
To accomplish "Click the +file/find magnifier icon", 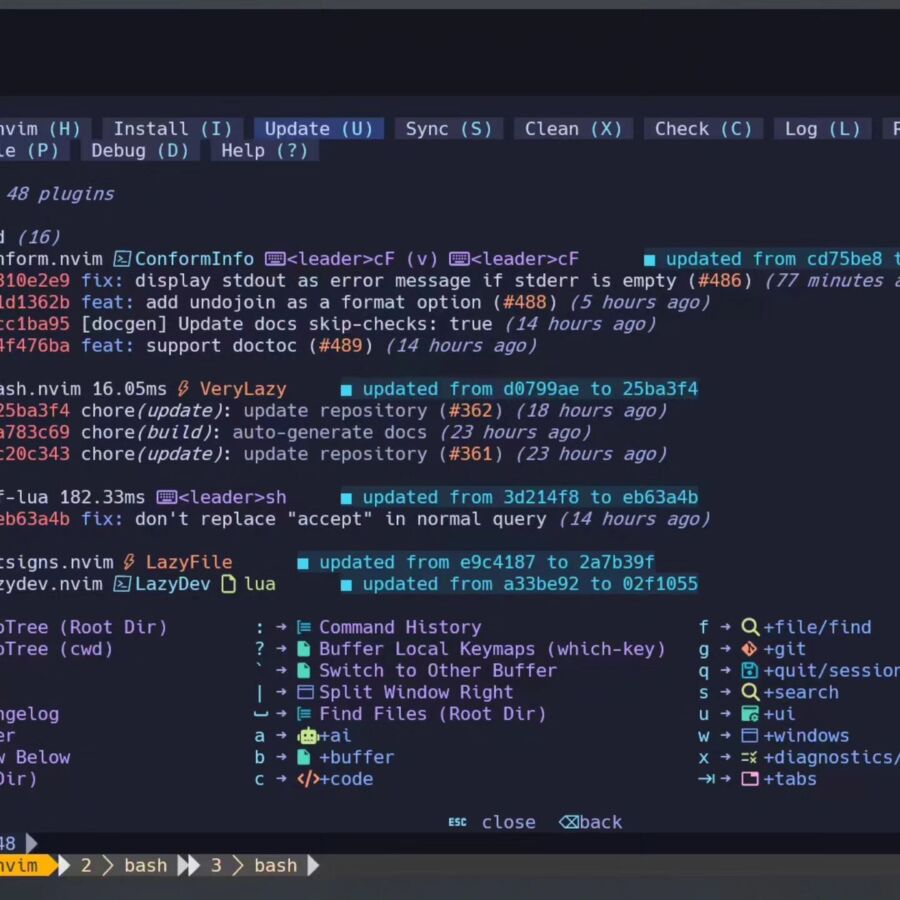I will coord(750,627).
